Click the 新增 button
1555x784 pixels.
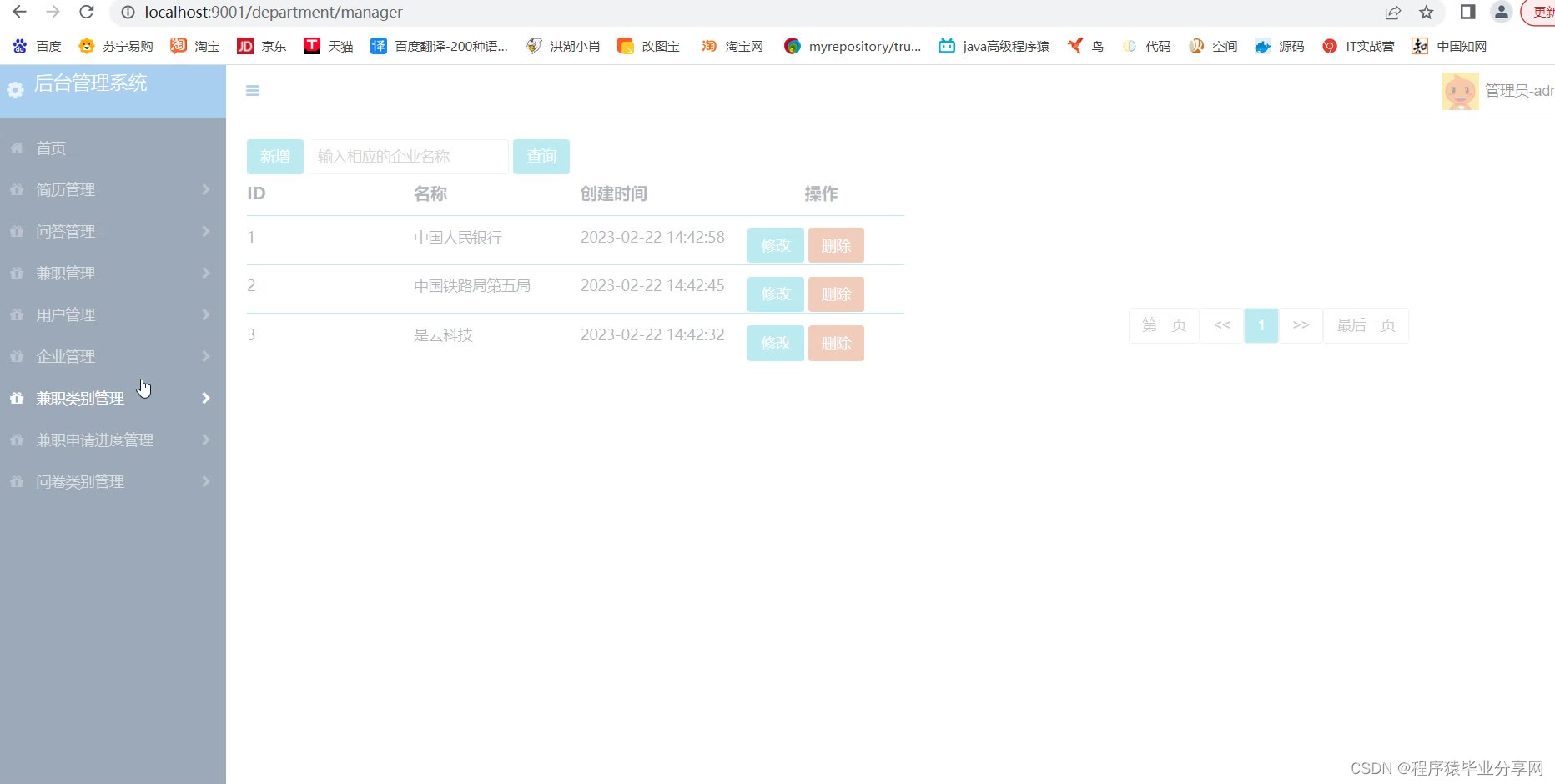click(275, 157)
